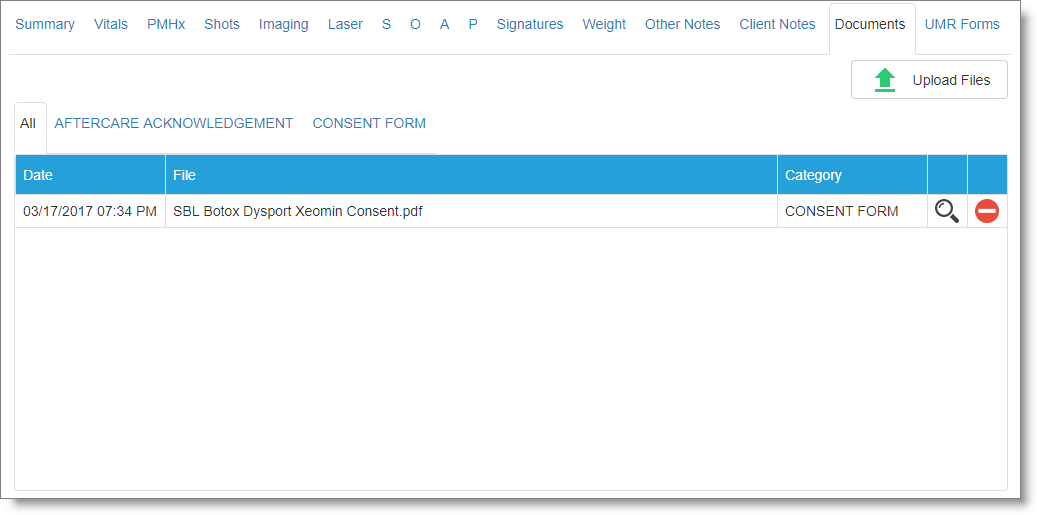Click the date 03/17/2017 07:34 PM cell

(x=90, y=212)
